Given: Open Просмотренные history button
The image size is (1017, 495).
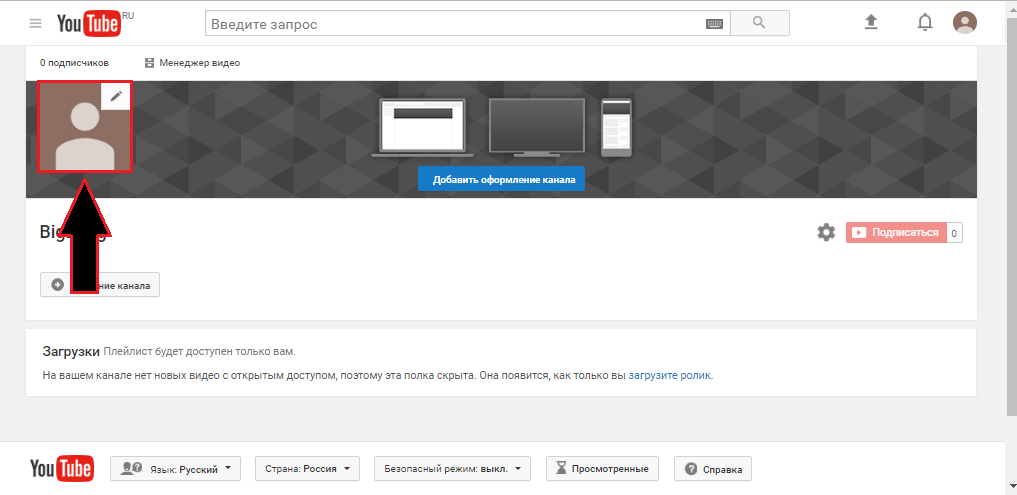Looking at the screenshot, I should pos(603,468).
